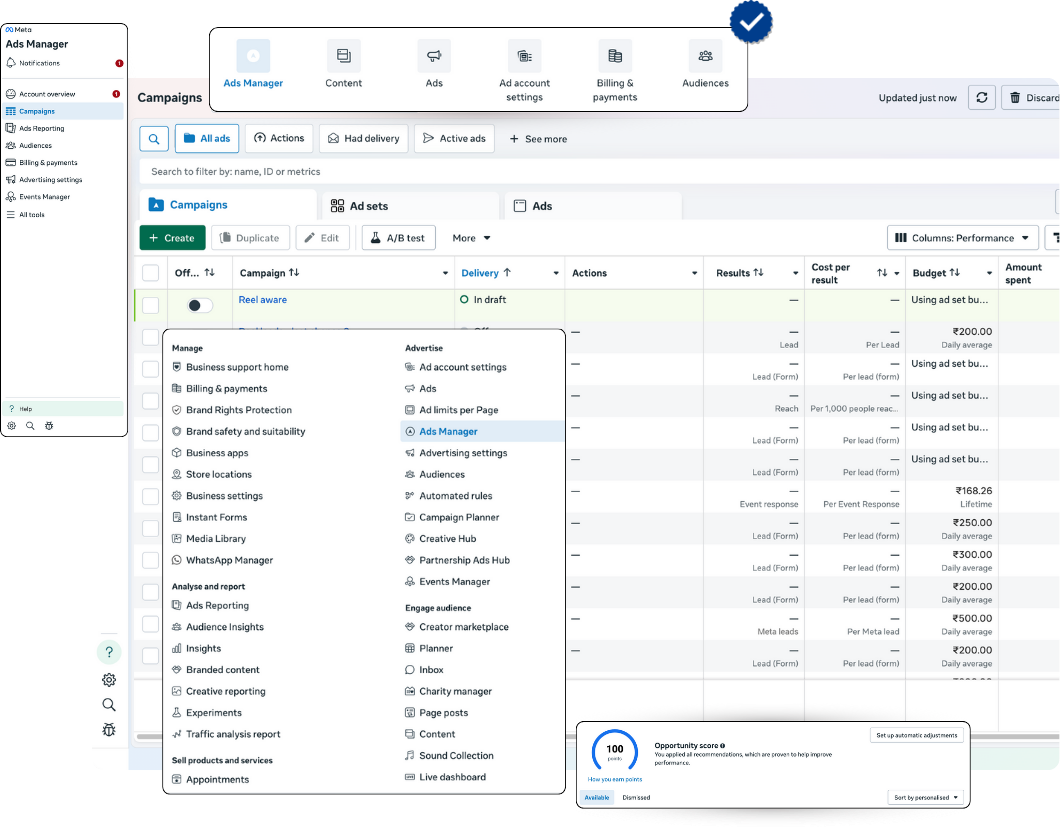Click the A/B test button
1060x828 pixels.
tap(398, 238)
